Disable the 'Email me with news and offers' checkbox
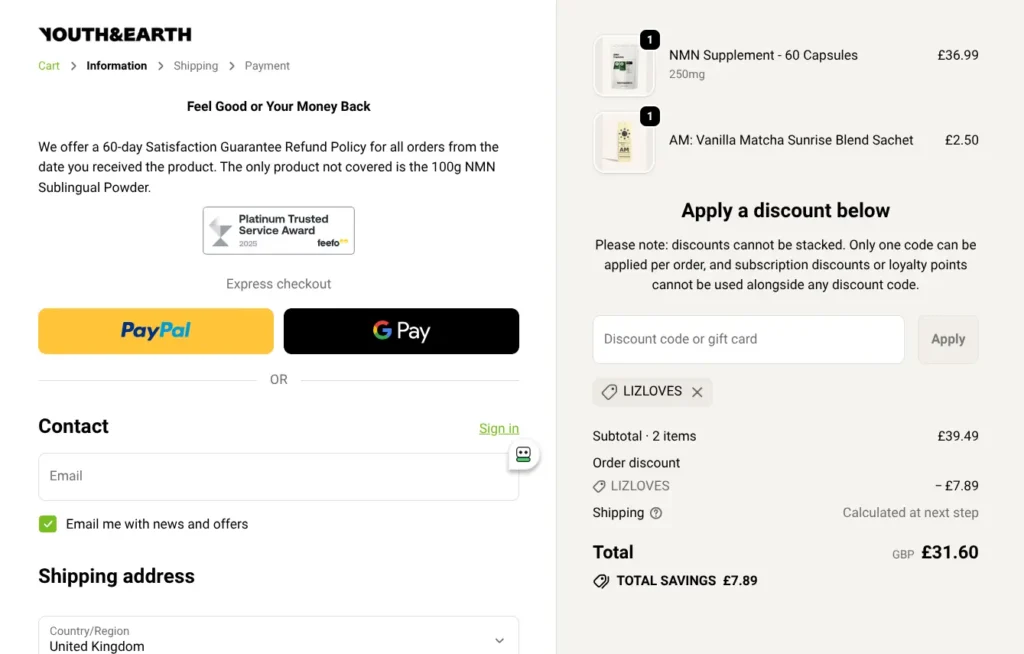1024x654 pixels. [48, 523]
